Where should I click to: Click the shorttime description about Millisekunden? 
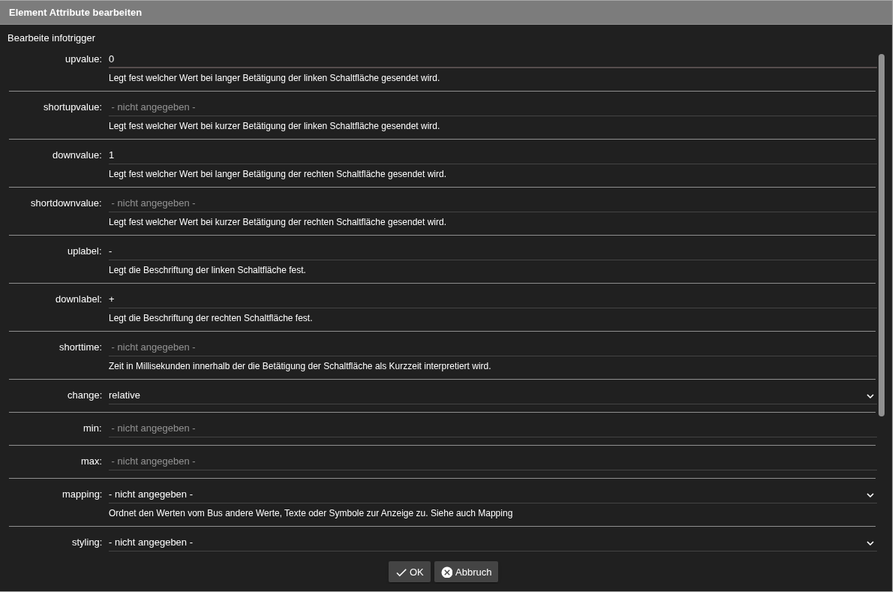coord(300,366)
